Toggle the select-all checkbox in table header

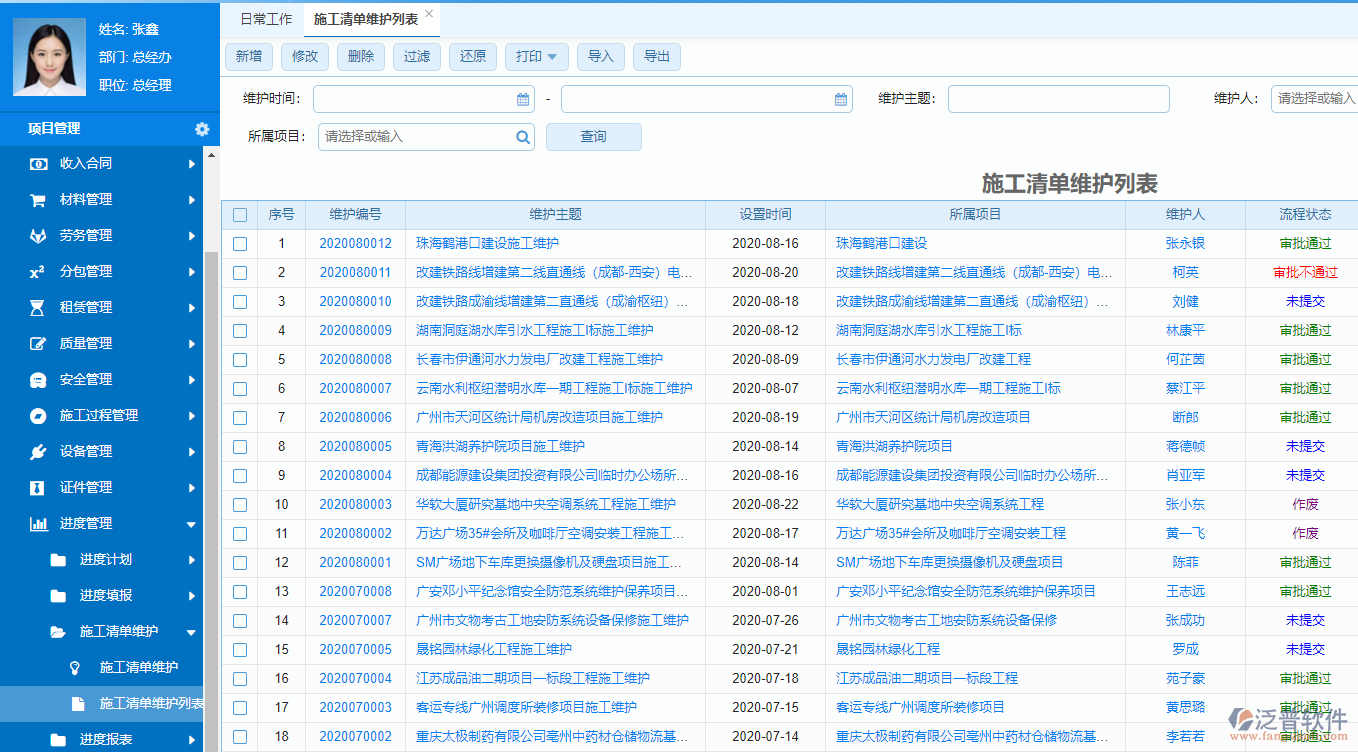pos(239,214)
